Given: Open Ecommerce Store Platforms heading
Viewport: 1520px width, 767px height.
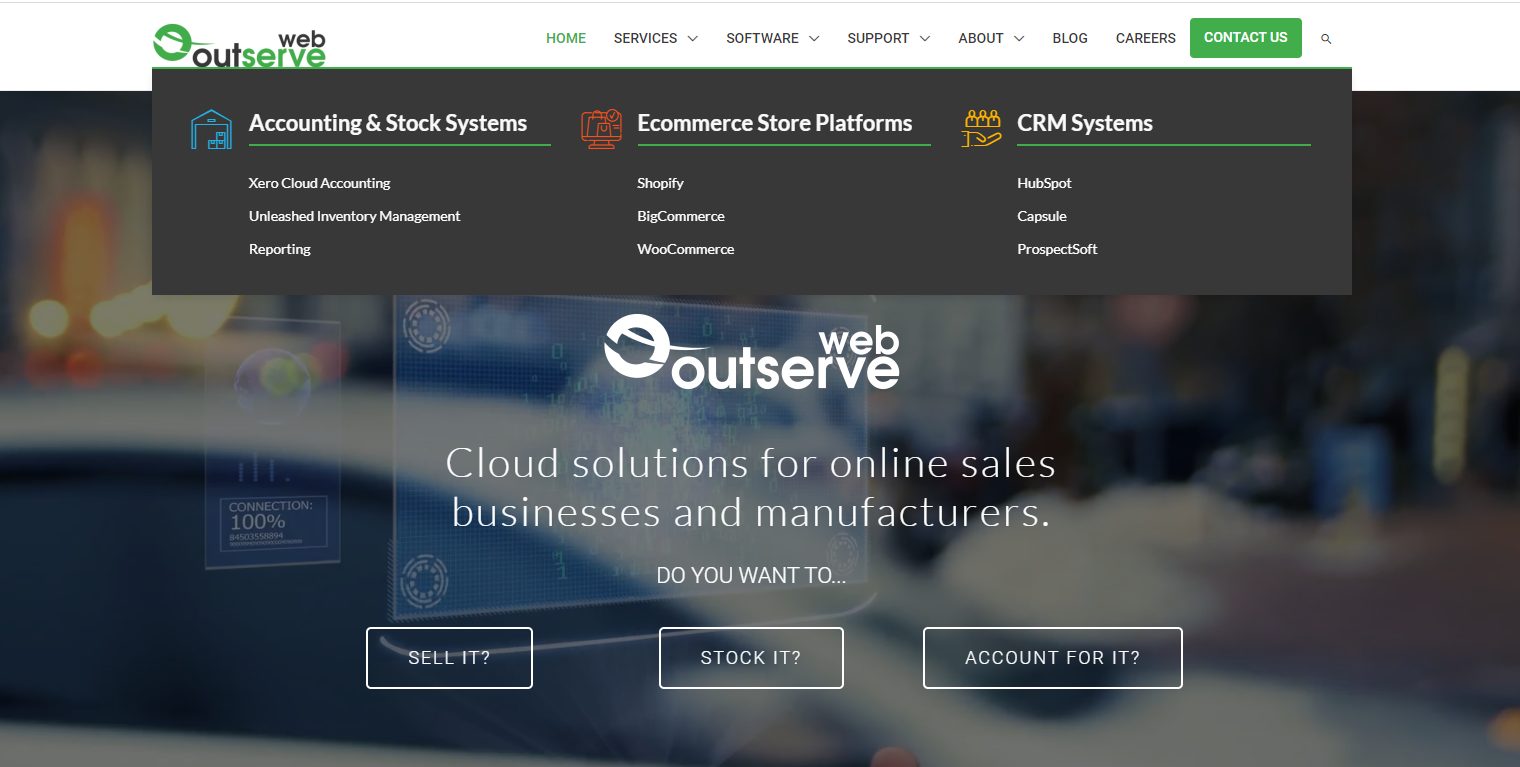Looking at the screenshot, I should tap(775, 123).
